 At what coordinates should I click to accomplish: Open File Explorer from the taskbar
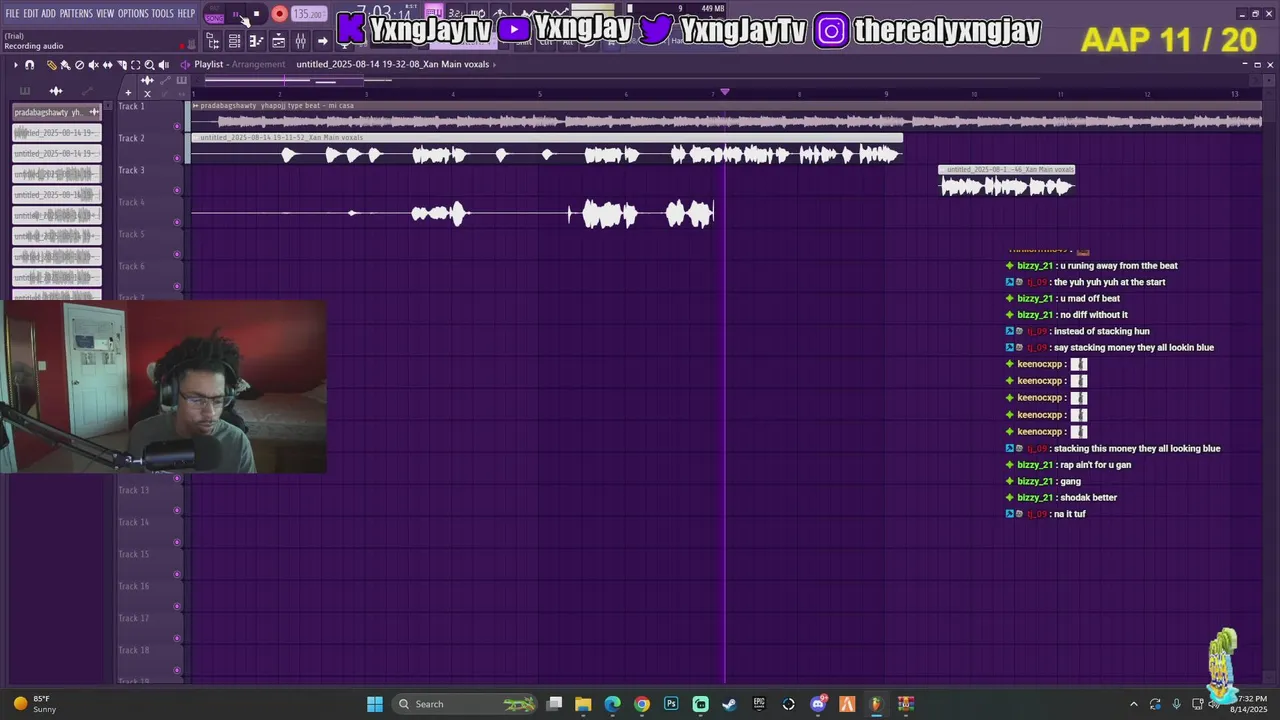(583, 704)
